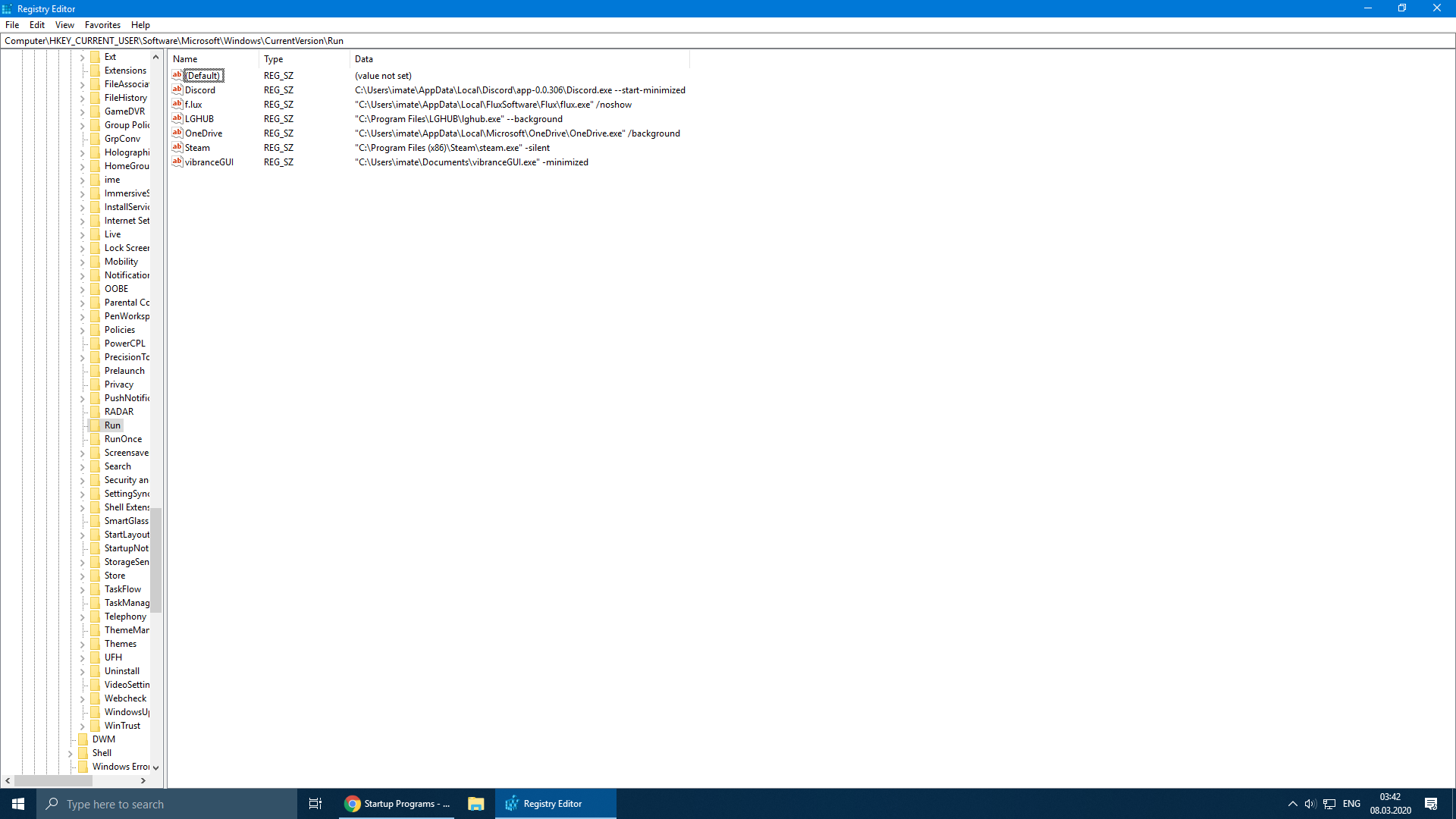Select the Mobility key
The height and width of the screenshot is (819, 1456).
pyautogui.click(x=121, y=262)
